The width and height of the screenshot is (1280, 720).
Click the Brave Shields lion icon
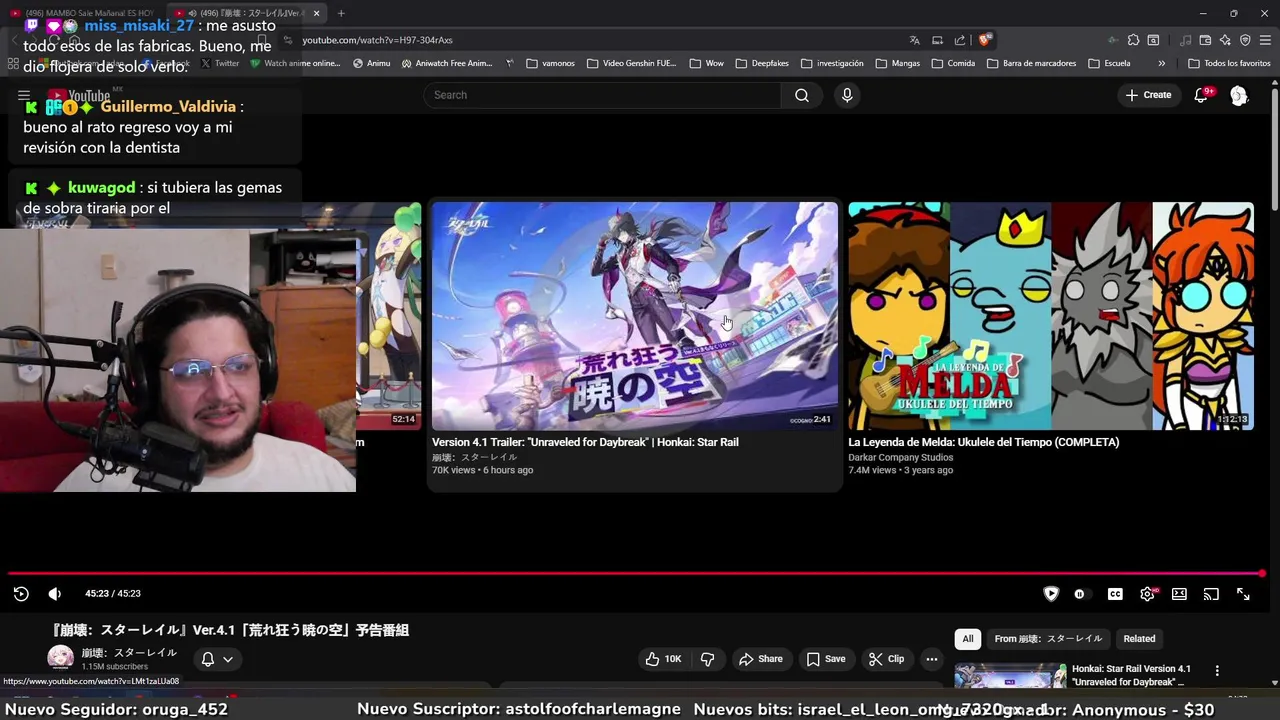pyautogui.click(x=985, y=40)
